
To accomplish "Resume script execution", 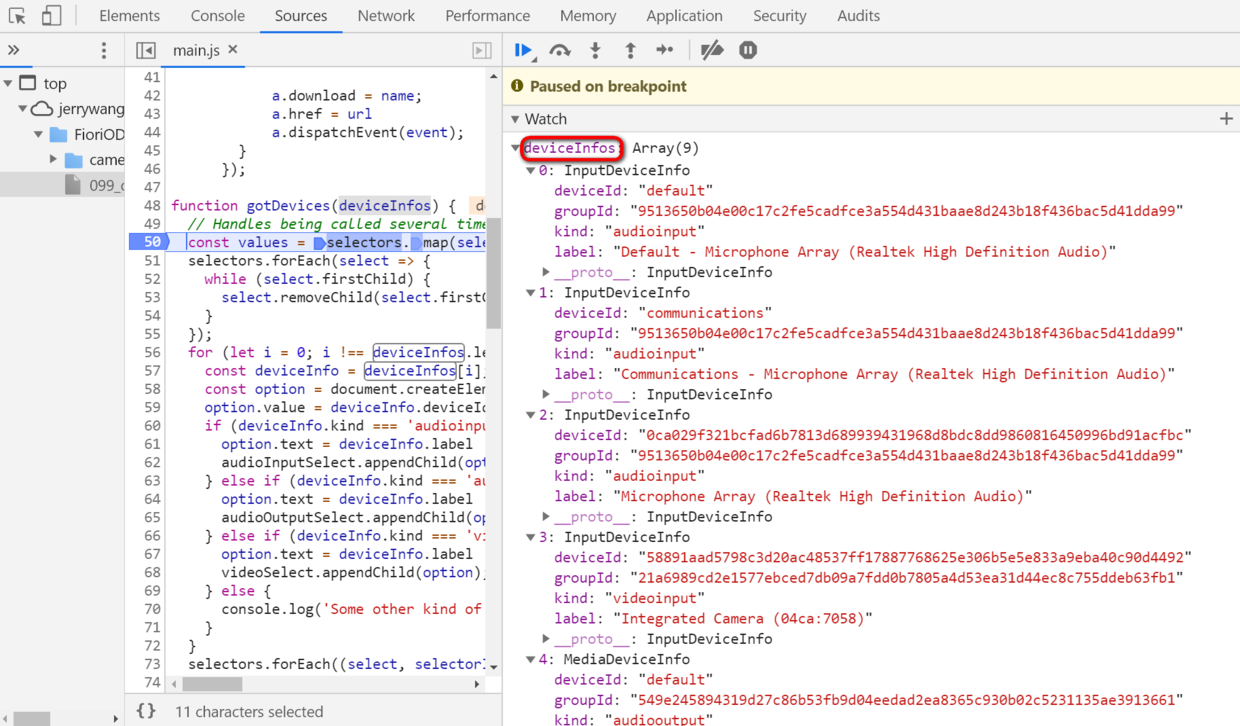I will pyautogui.click(x=523, y=50).
